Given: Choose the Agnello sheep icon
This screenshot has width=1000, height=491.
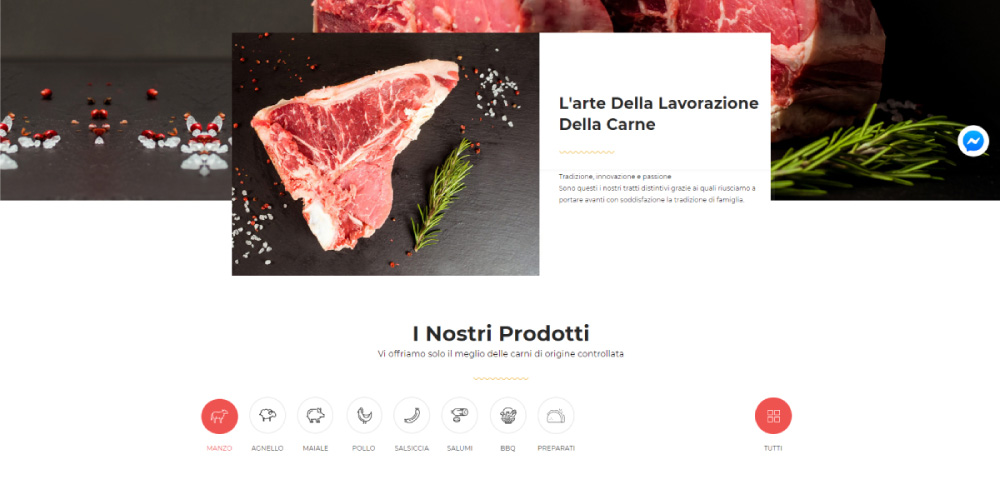Looking at the screenshot, I should [x=267, y=415].
